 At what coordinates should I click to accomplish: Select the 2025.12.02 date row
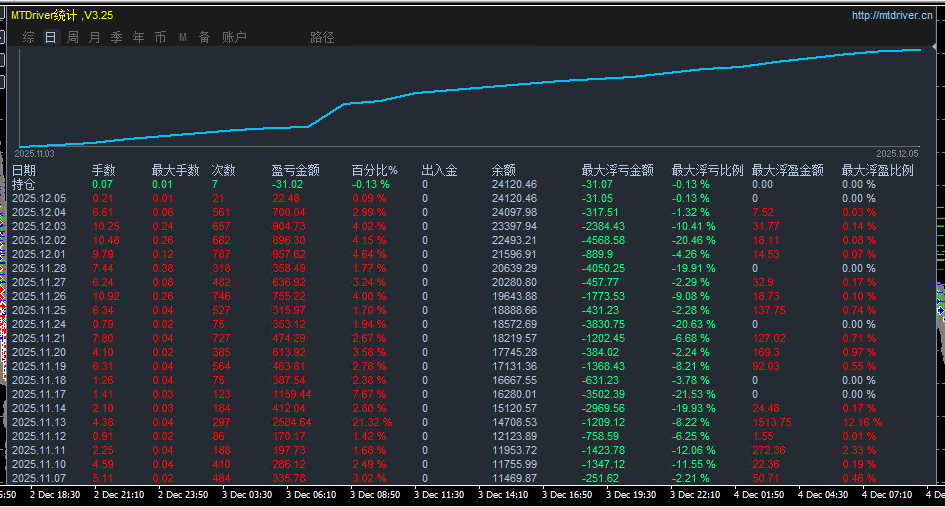click(x=39, y=240)
